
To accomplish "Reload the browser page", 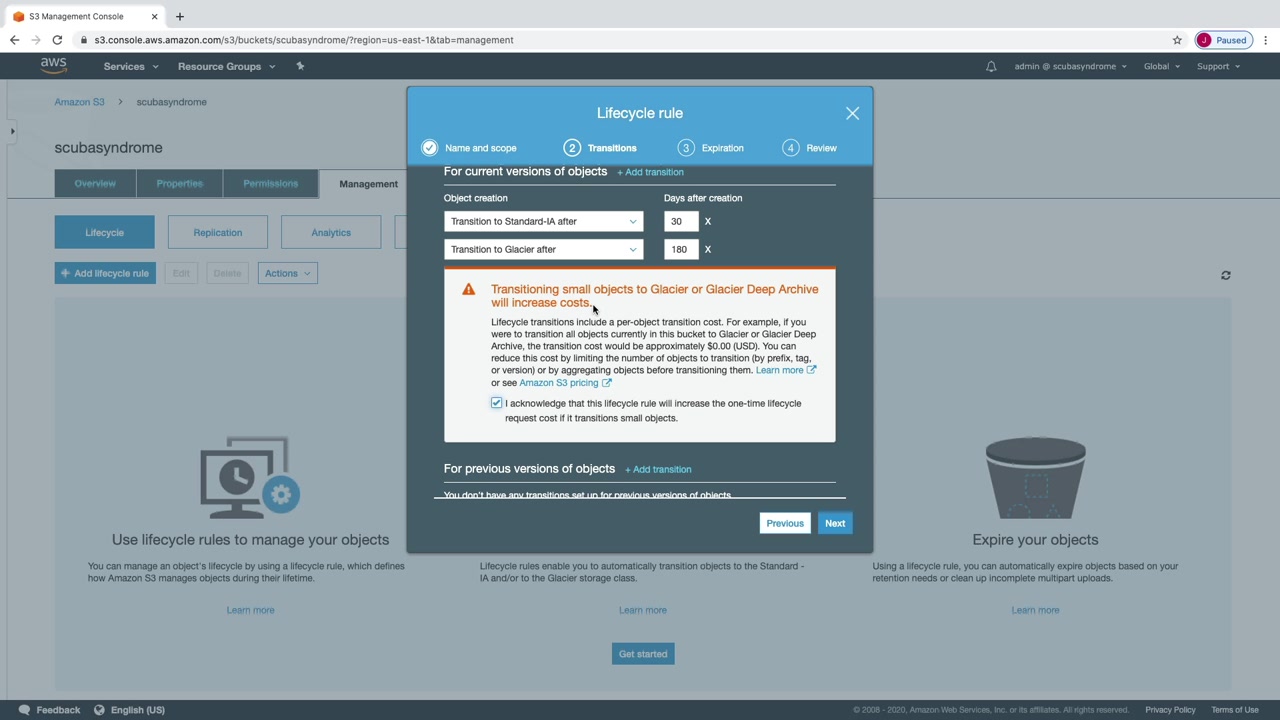I will (57, 40).
